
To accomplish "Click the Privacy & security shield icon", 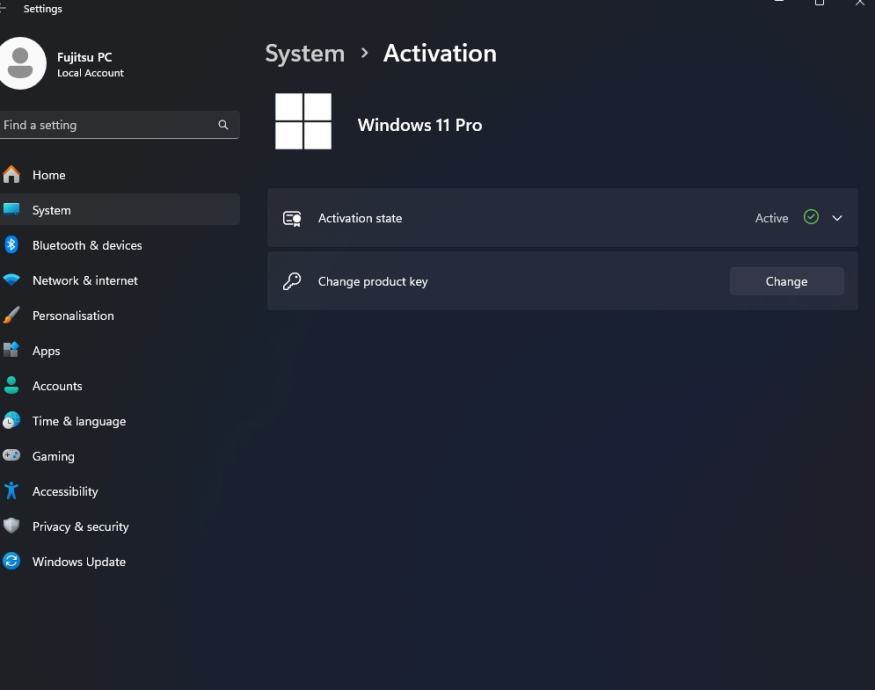I will [11, 526].
